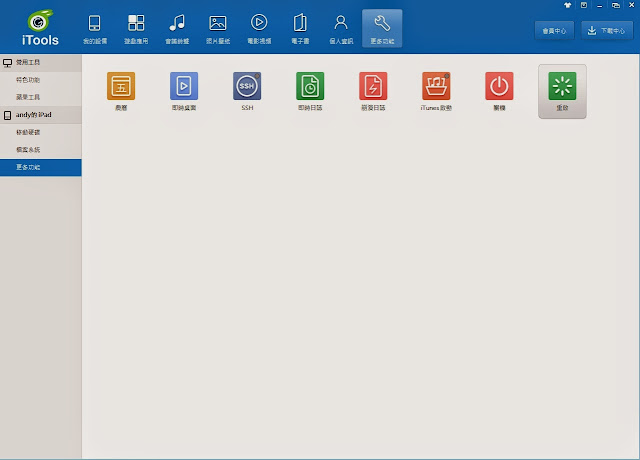Open the e-book tab with book icon
Viewport: 640px width, 460px height.
[x=300, y=29]
